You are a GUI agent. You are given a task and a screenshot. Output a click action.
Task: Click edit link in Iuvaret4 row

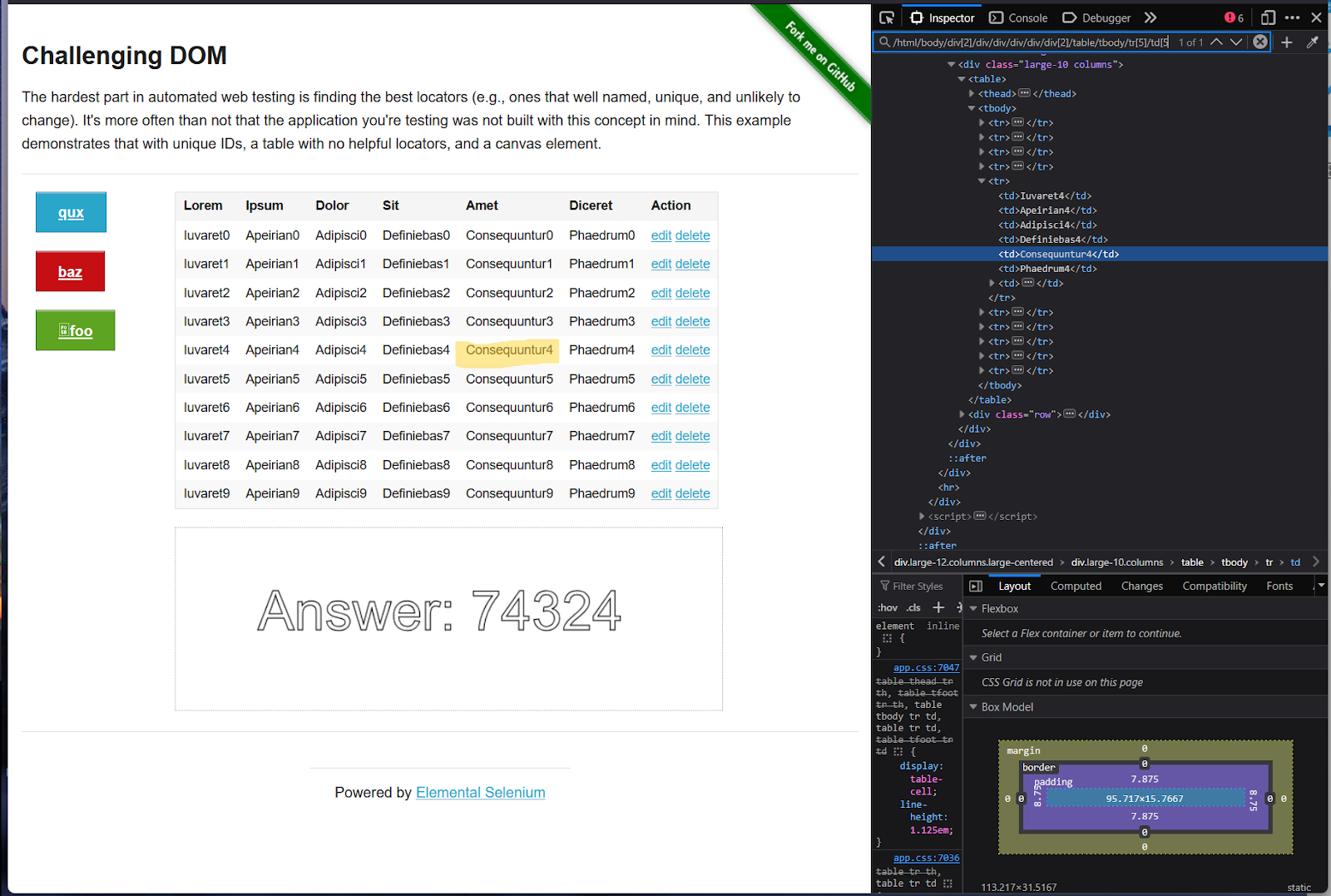click(661, 350)
